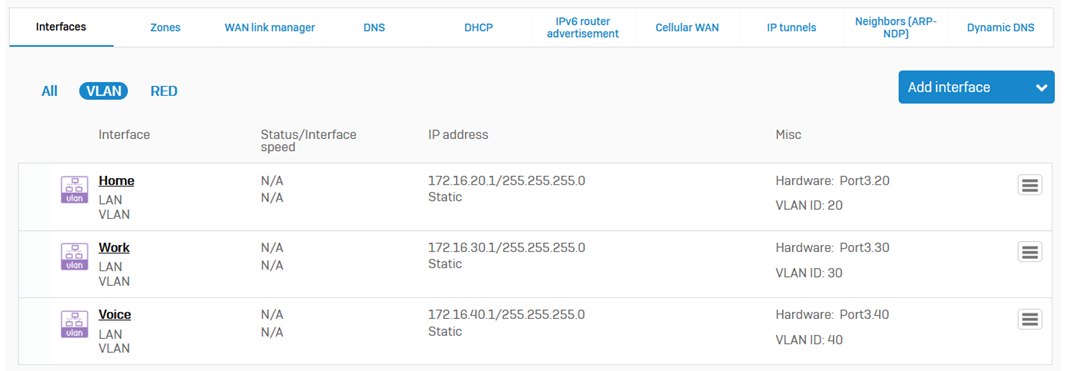Click the Work VLAN interface icon
The width and height of the screenshot is (1068, 371).
75,257
